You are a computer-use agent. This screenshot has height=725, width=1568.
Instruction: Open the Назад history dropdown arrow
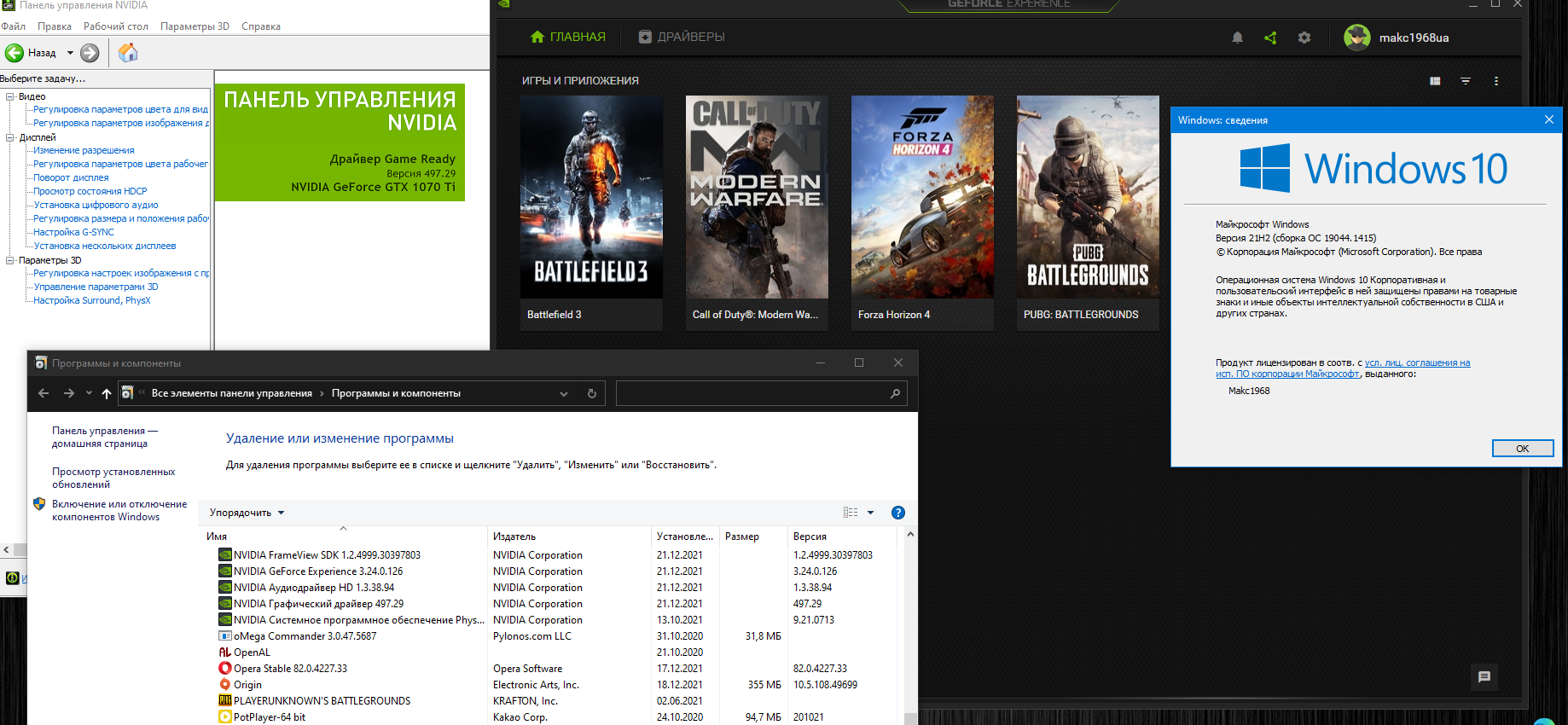tap(70, 53)
